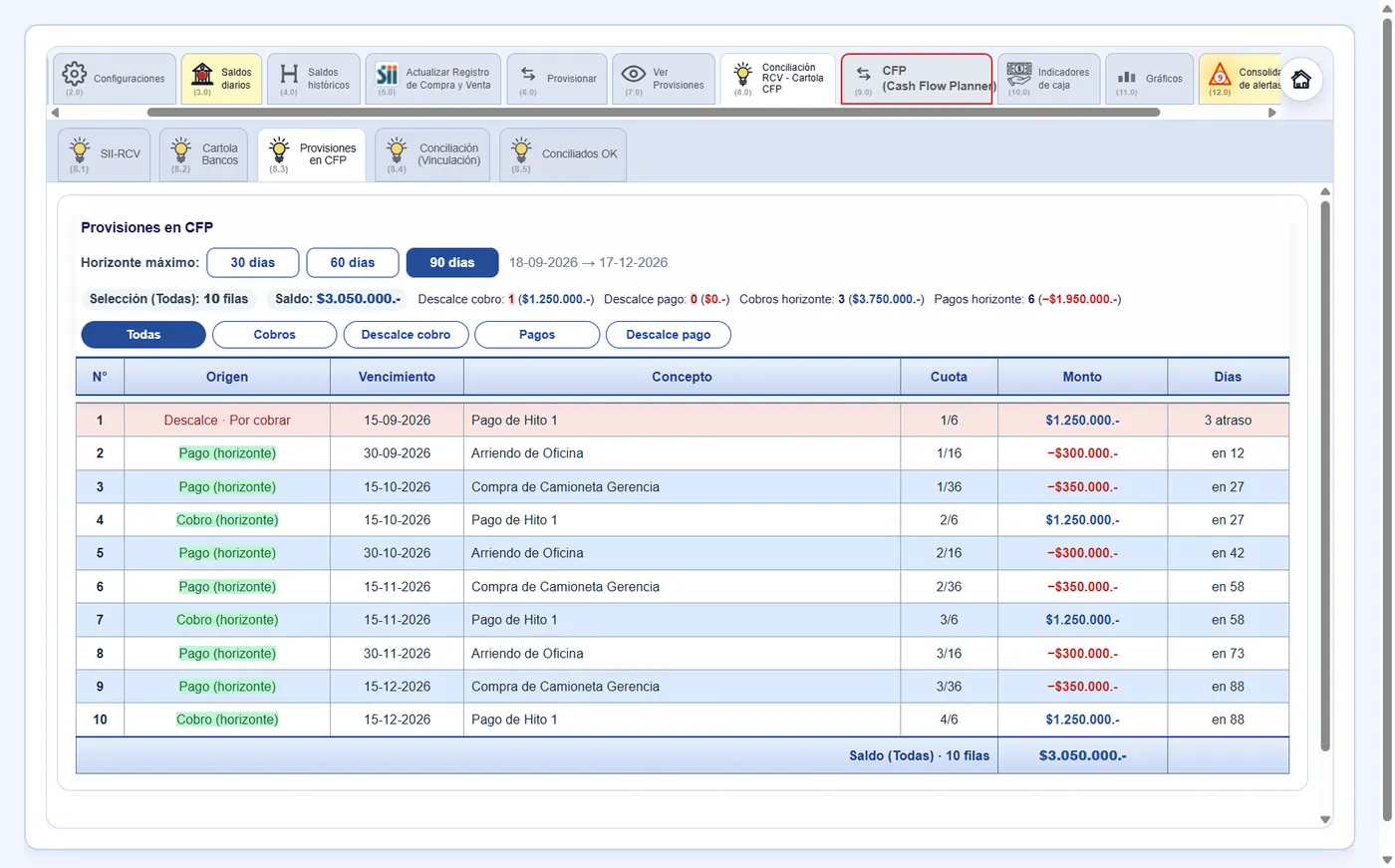The height and width of the screenshot is (868, 1395).
Task: Click Consolidado de alertas warning icon
Action: click(x=1220, y=75)
